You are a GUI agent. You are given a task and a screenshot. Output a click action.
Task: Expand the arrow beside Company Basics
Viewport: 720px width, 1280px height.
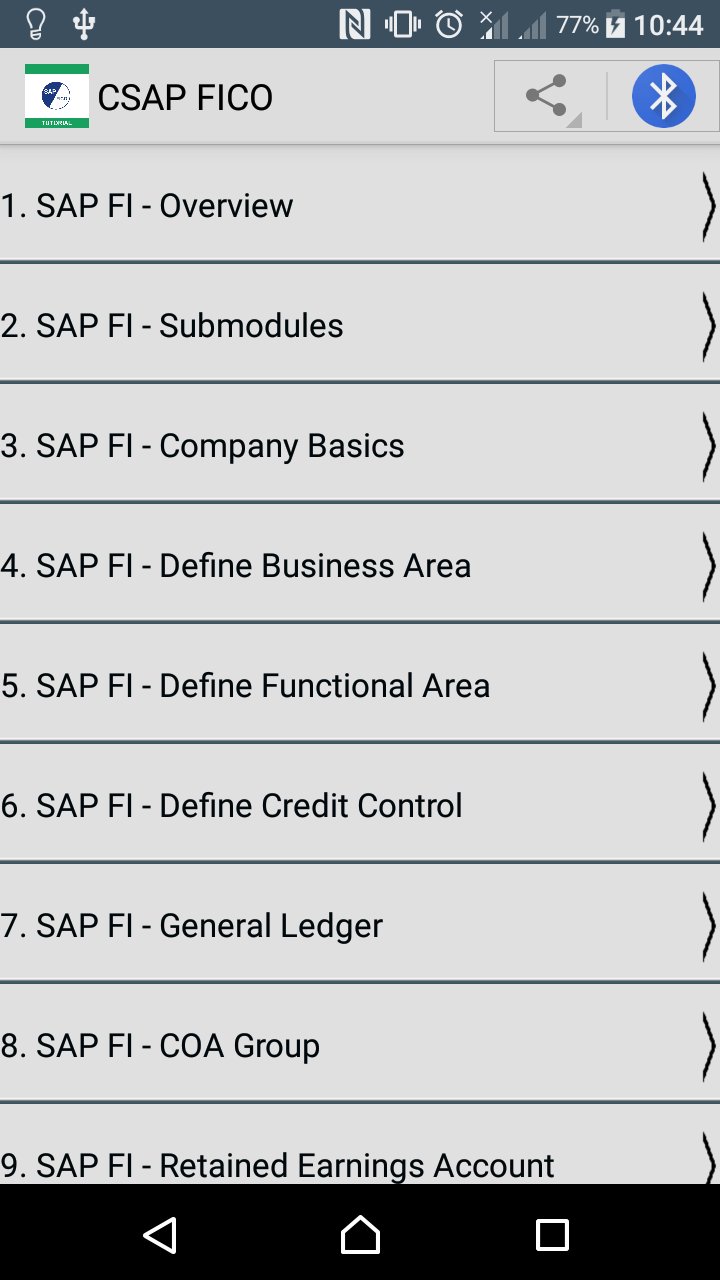(708, 446)
